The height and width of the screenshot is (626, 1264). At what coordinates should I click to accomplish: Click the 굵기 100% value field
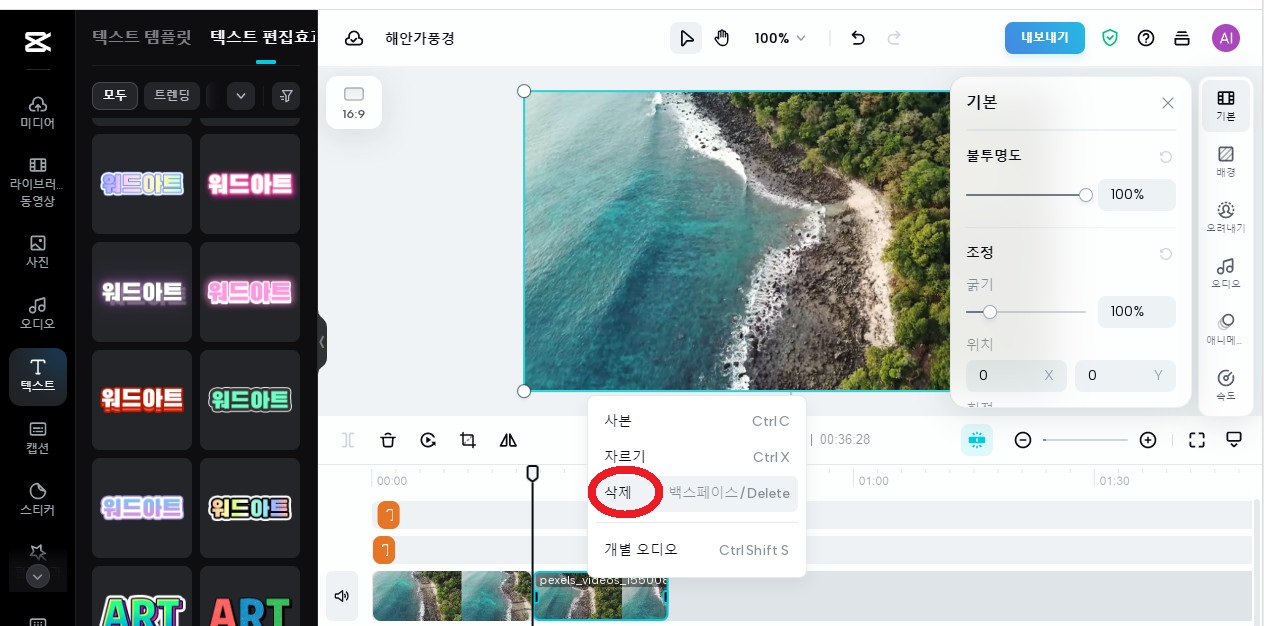[1137, 311]
